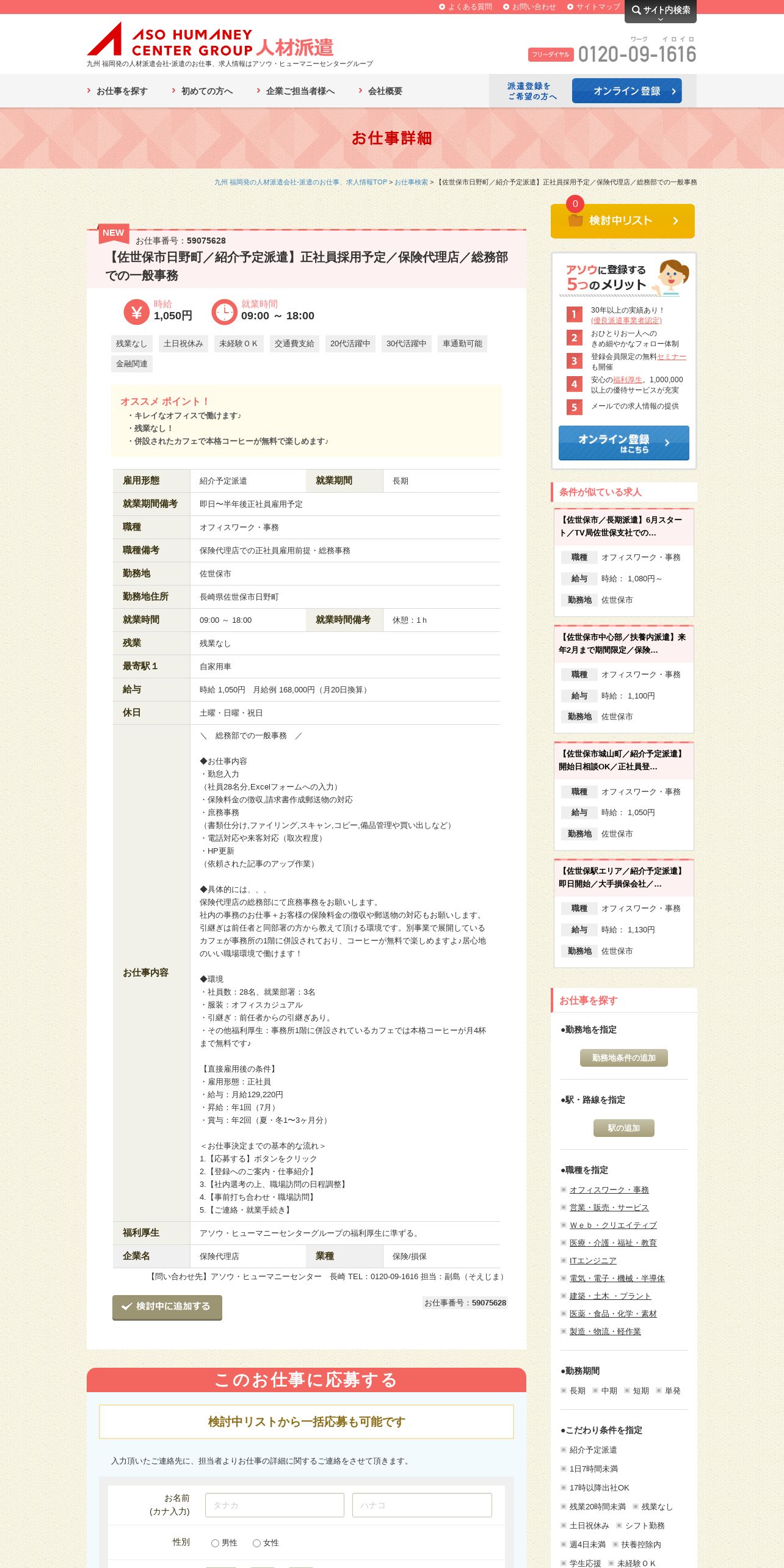
Task: Click the 未経験ＯＫ tag
Action: [238, 344]
